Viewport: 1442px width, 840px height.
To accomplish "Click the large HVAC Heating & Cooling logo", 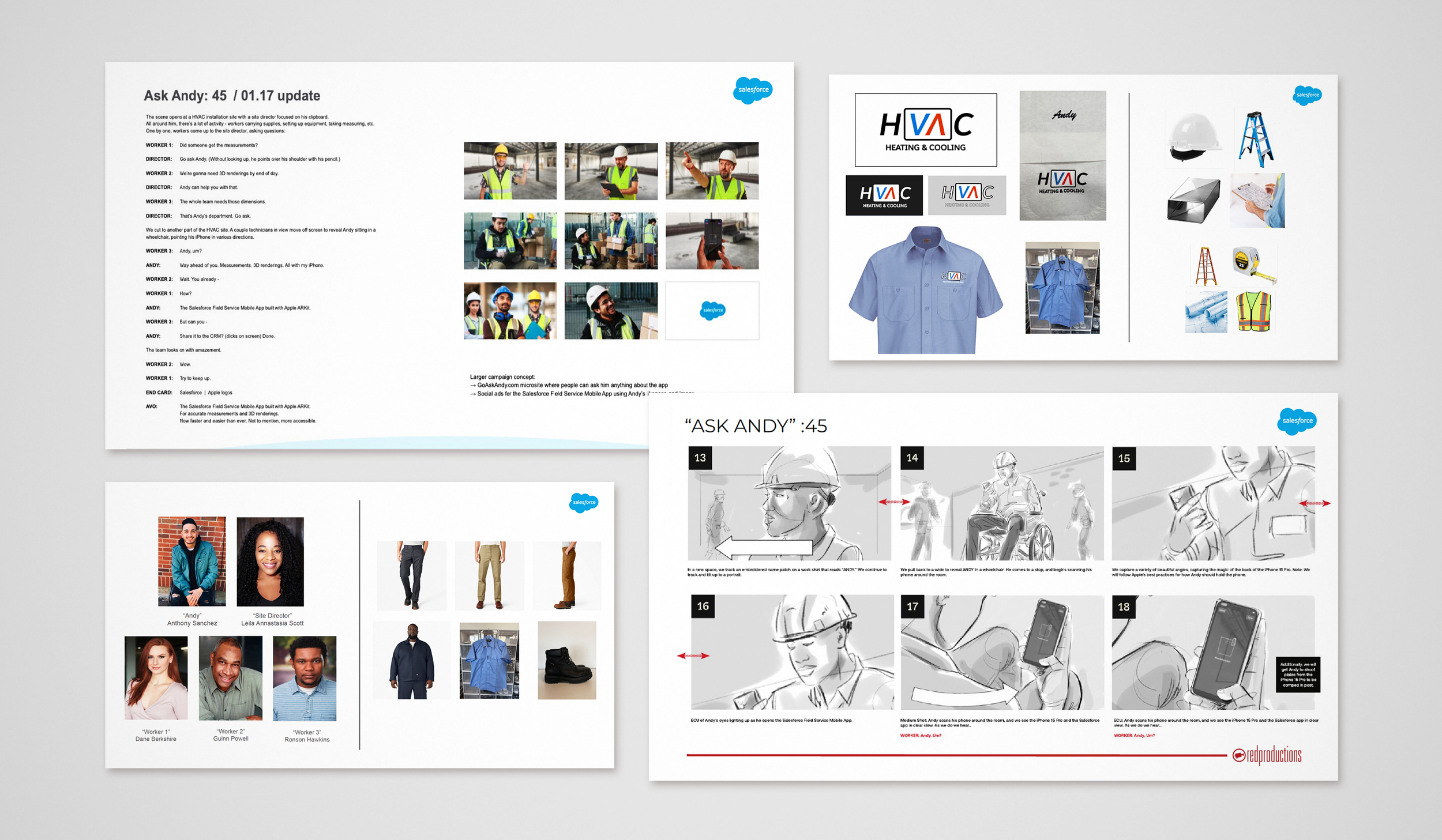I will (x=925, y=130).
